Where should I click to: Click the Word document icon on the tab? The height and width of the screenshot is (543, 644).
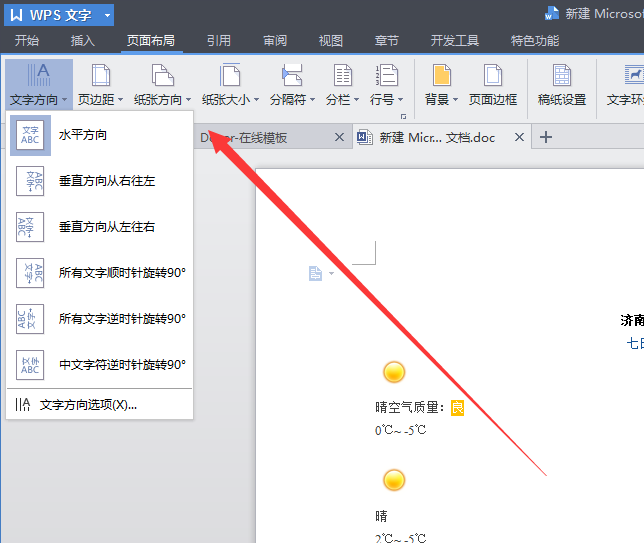[364, 137]
